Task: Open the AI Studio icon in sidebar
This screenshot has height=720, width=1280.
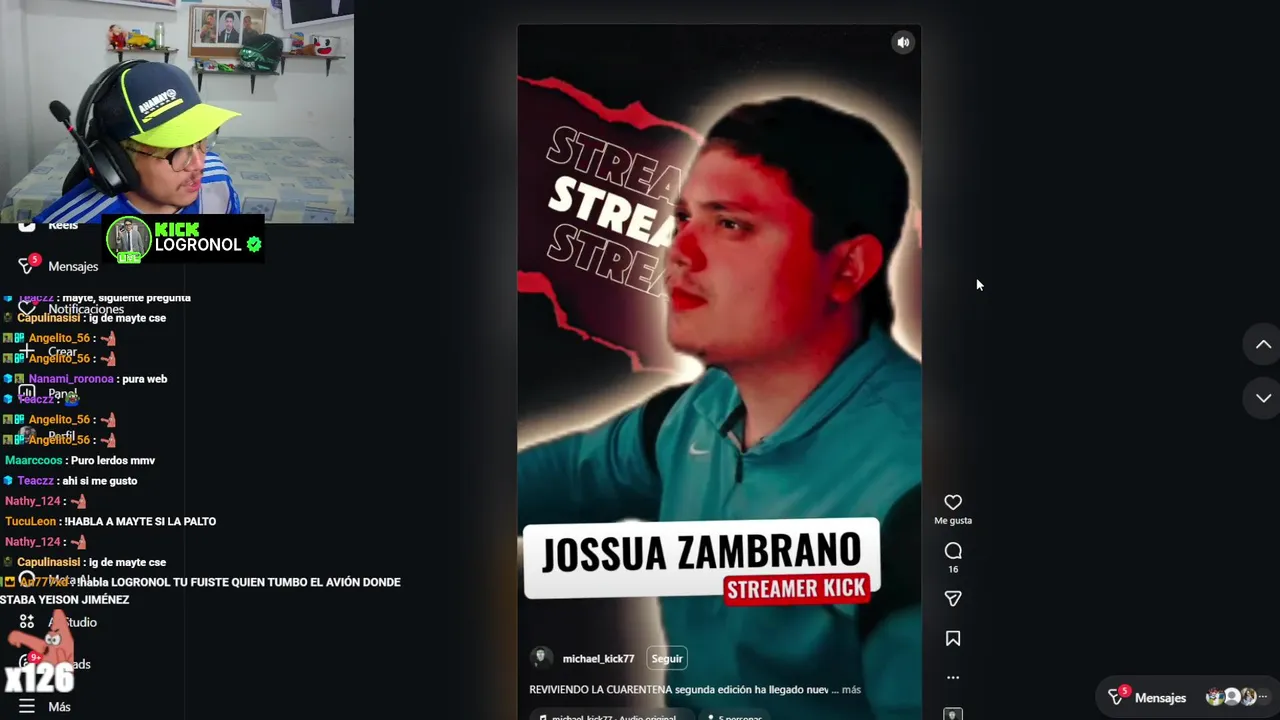Action: [27, 621]
